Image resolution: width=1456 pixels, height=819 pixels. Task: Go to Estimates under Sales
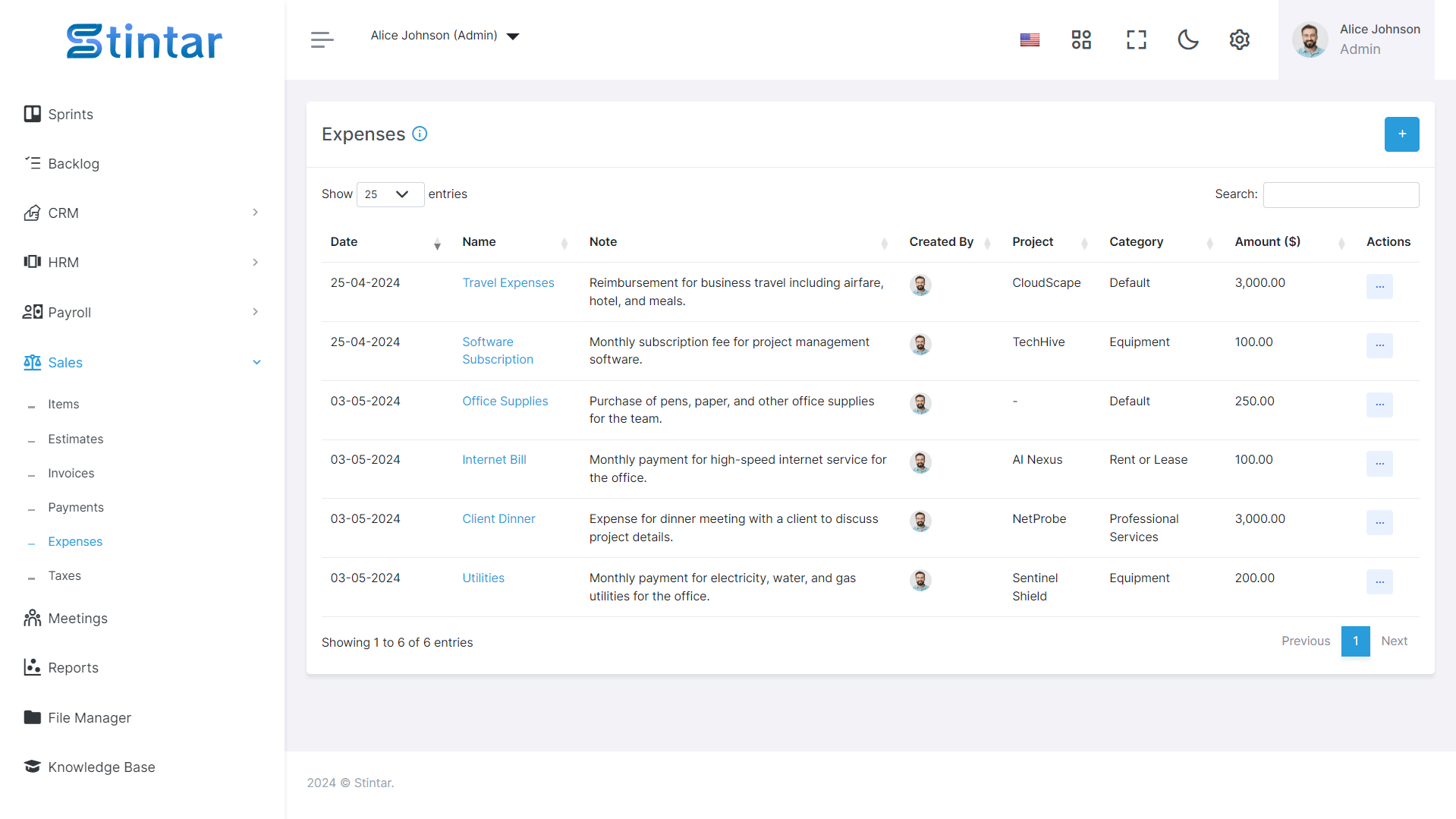point(76,439)
